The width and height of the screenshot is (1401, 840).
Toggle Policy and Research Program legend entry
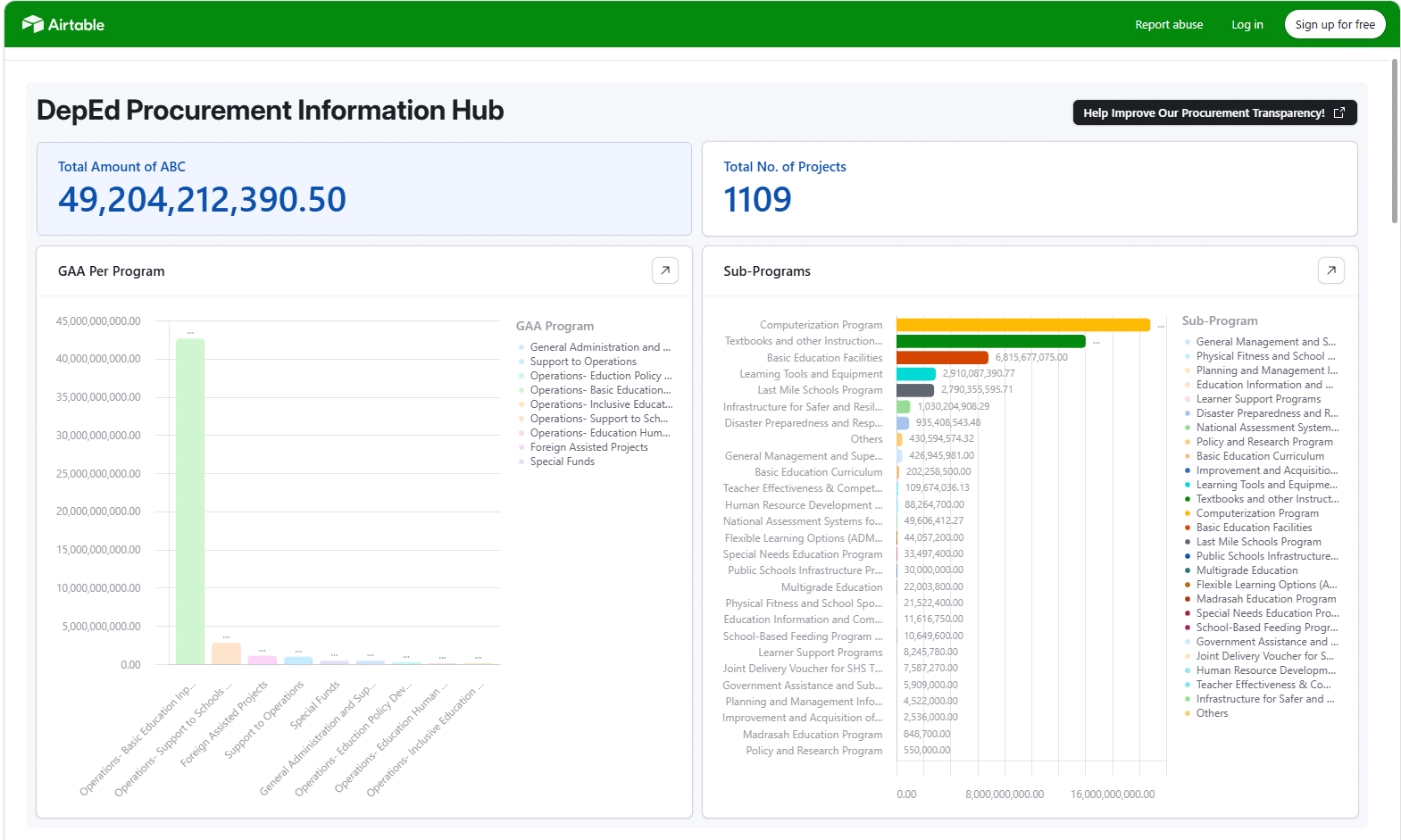point(1258,442)
